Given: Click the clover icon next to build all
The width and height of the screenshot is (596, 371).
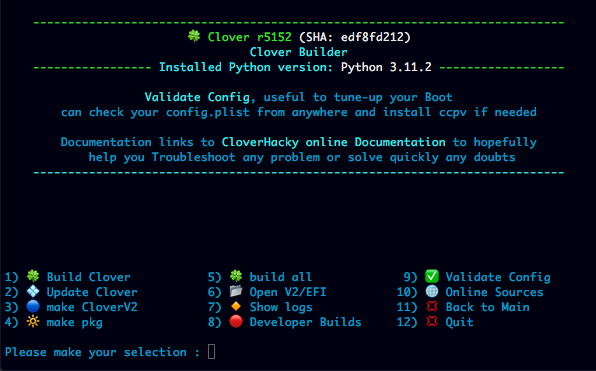Looking at the screenshot, I should click(x=236, y=276).
